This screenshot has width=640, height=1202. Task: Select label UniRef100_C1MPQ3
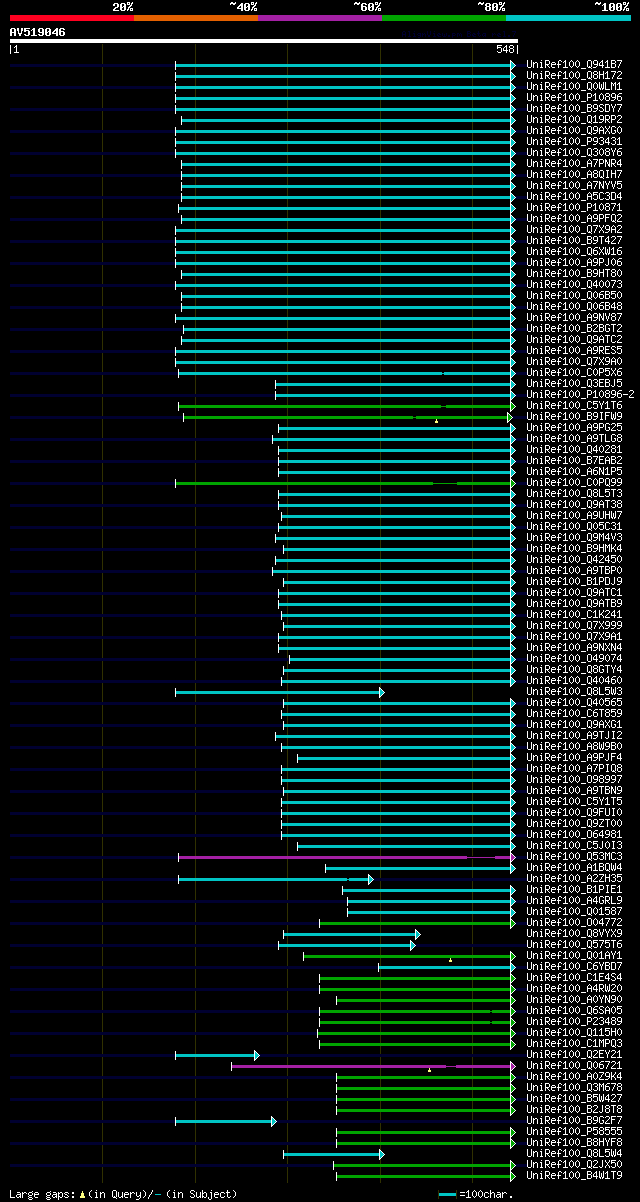(x=574, y=1043)
